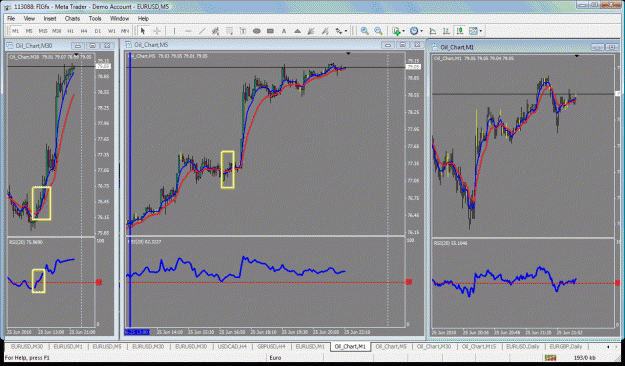625x366 pixels.
Task: Choose the Text Label 'A' tool
Action: click(x=284, y=31)
